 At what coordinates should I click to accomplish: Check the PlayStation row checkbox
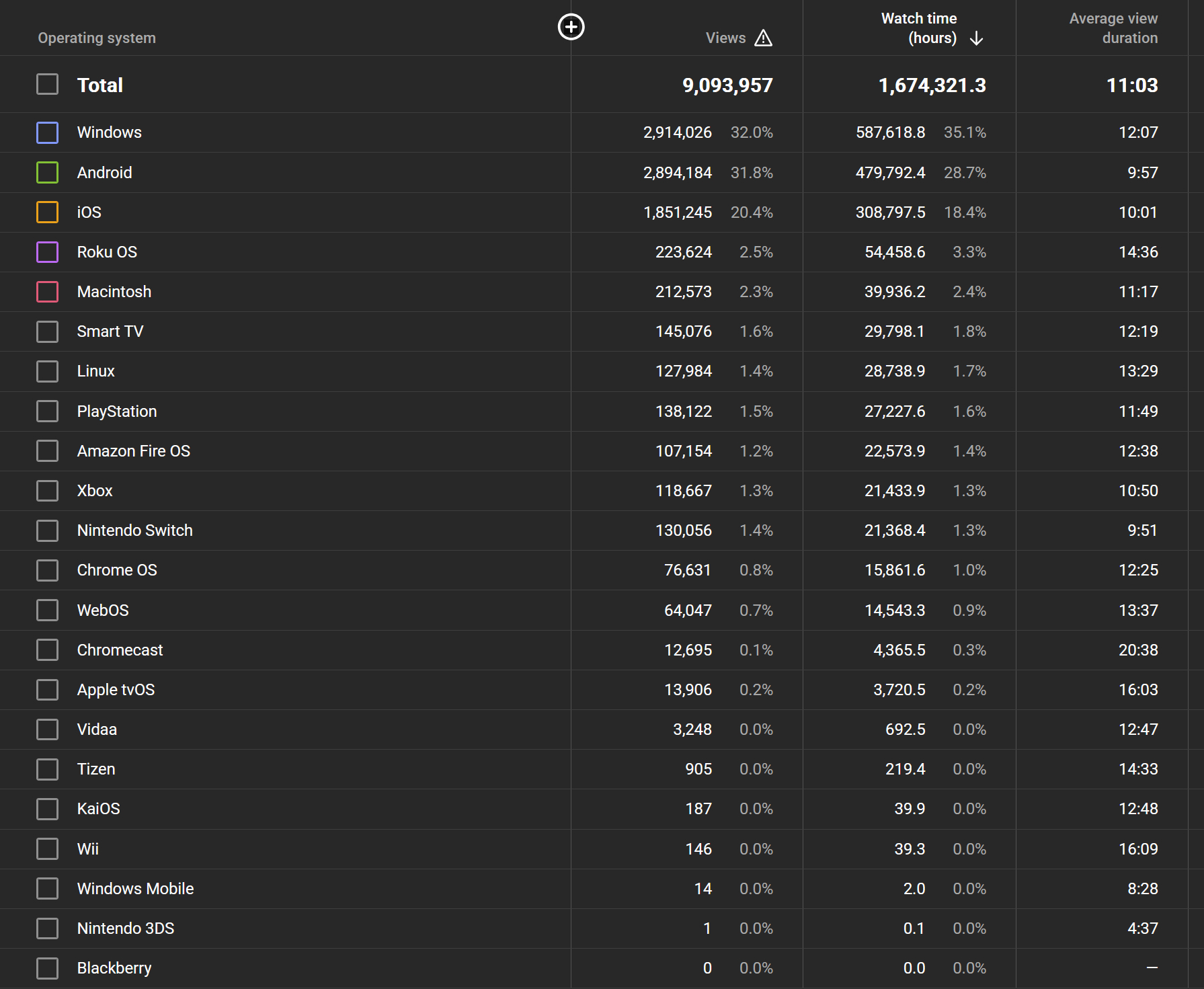47,411
